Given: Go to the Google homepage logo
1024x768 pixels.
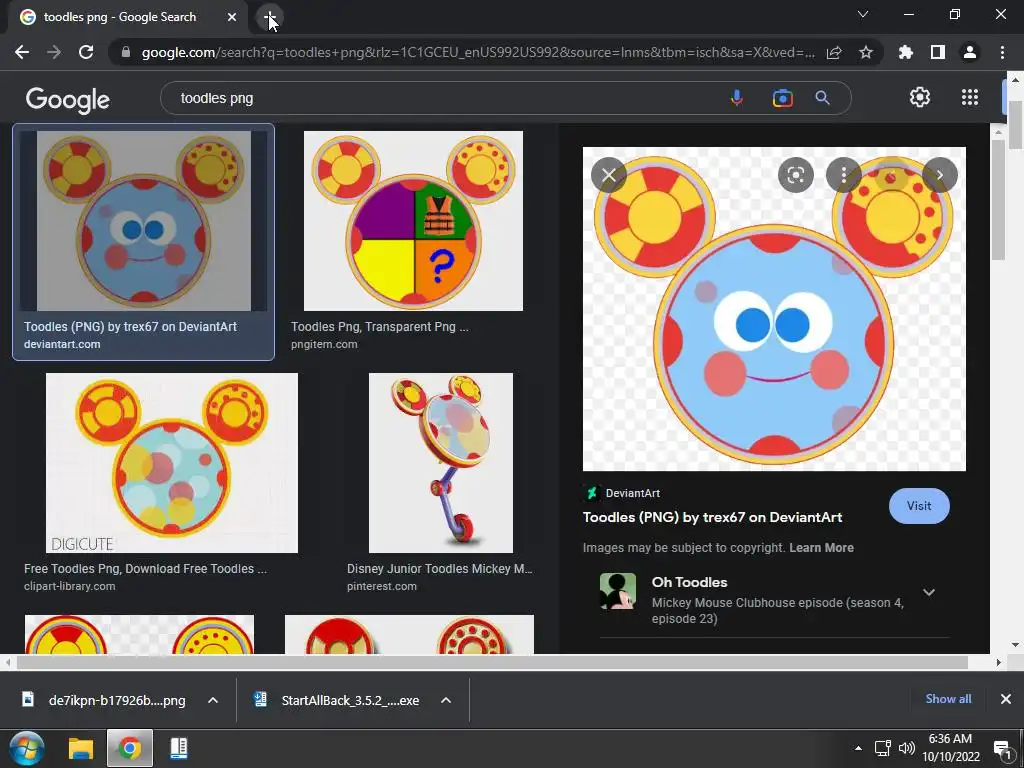Looking at the screenshot, I should pos(68,99).
